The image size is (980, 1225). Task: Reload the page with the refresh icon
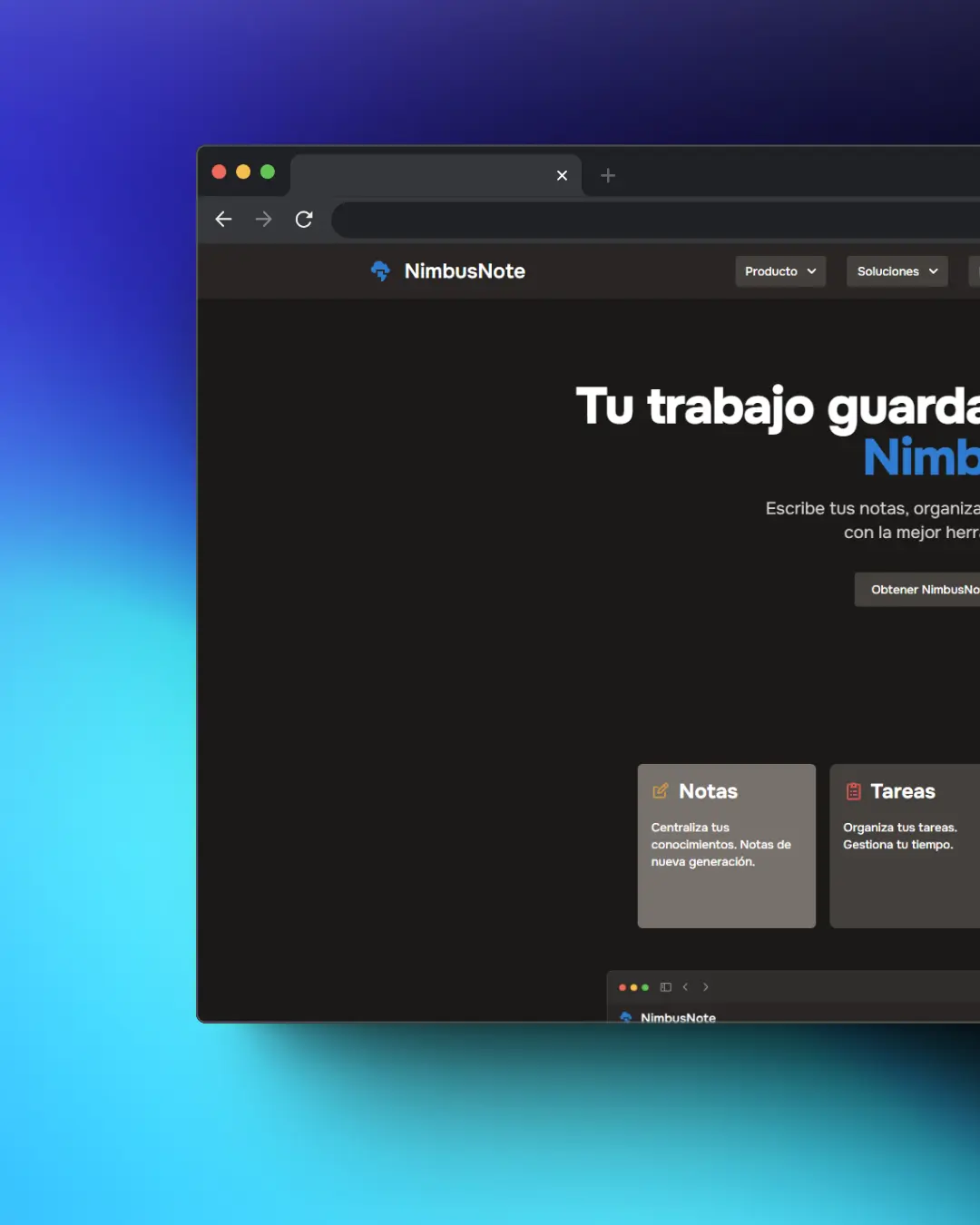(x=304, y=220)
